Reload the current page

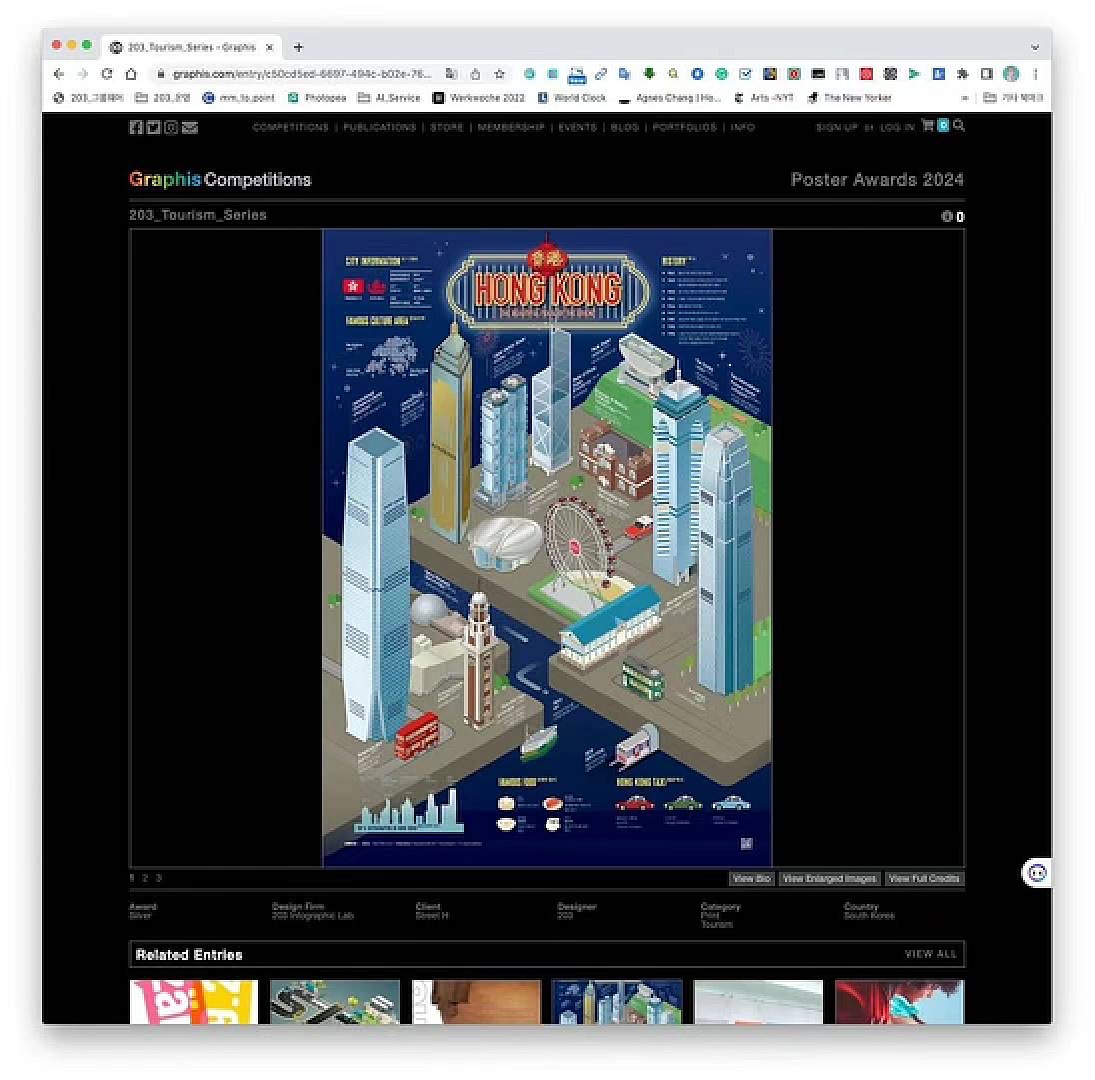[107, 74]
